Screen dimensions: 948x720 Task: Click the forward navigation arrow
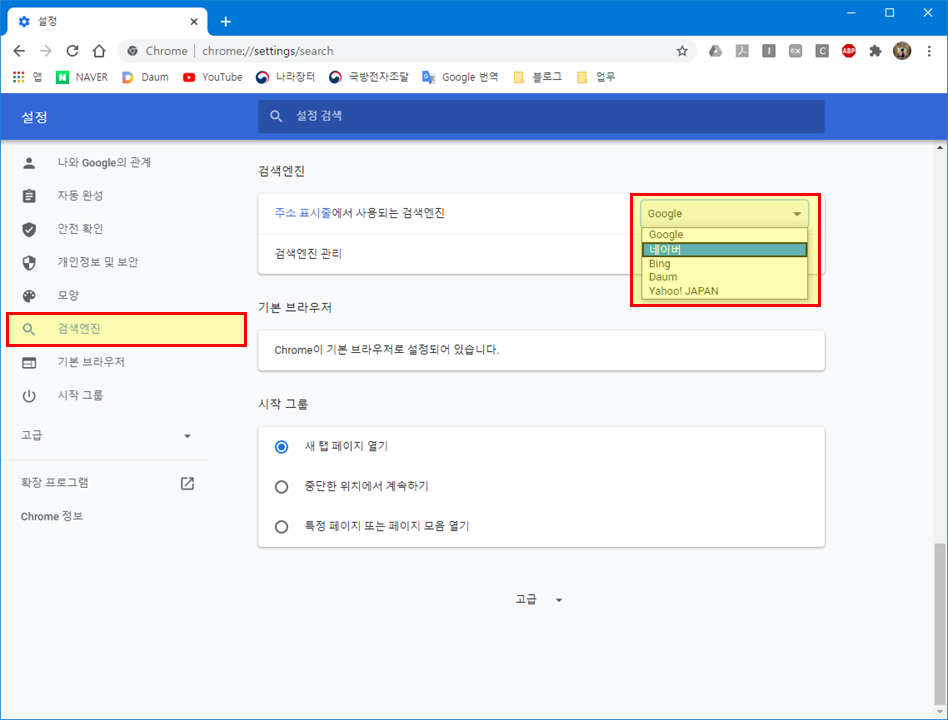46,51
